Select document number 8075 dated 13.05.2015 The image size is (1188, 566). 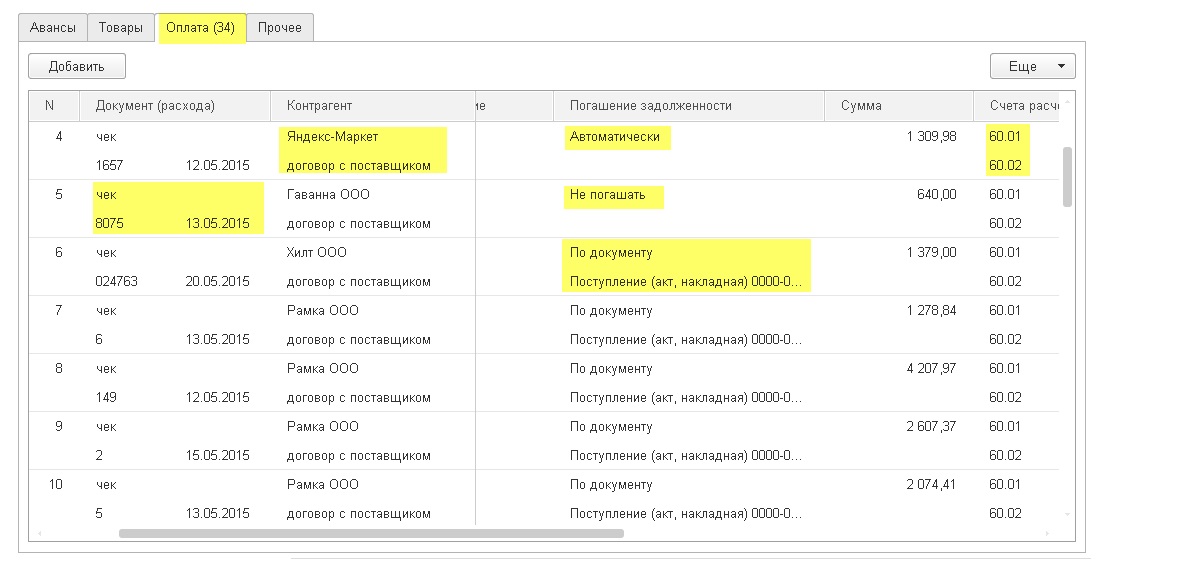pos(109,224)
